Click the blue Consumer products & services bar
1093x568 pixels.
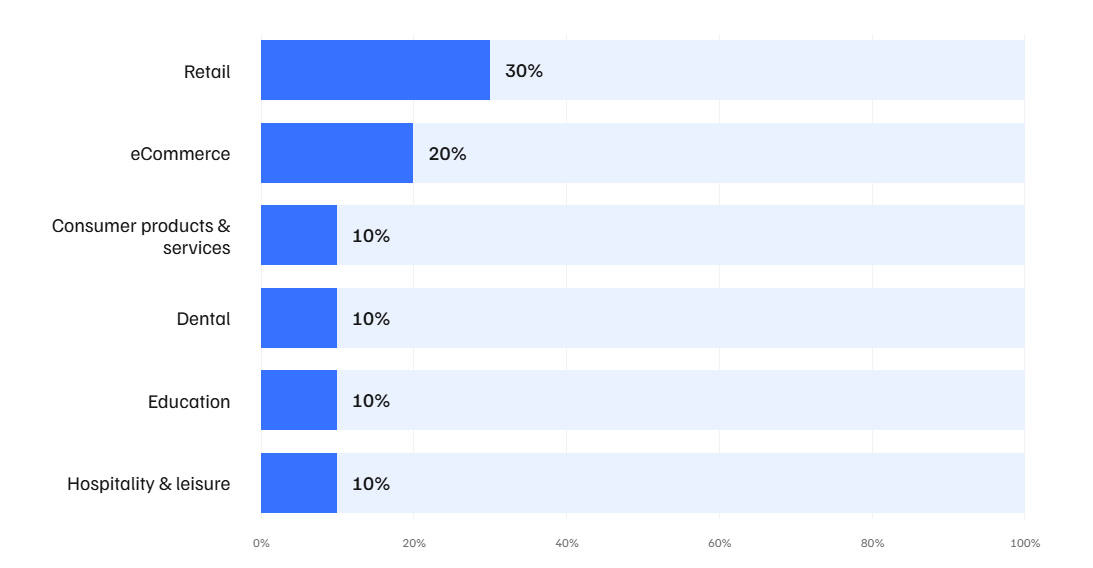(299, 235)
